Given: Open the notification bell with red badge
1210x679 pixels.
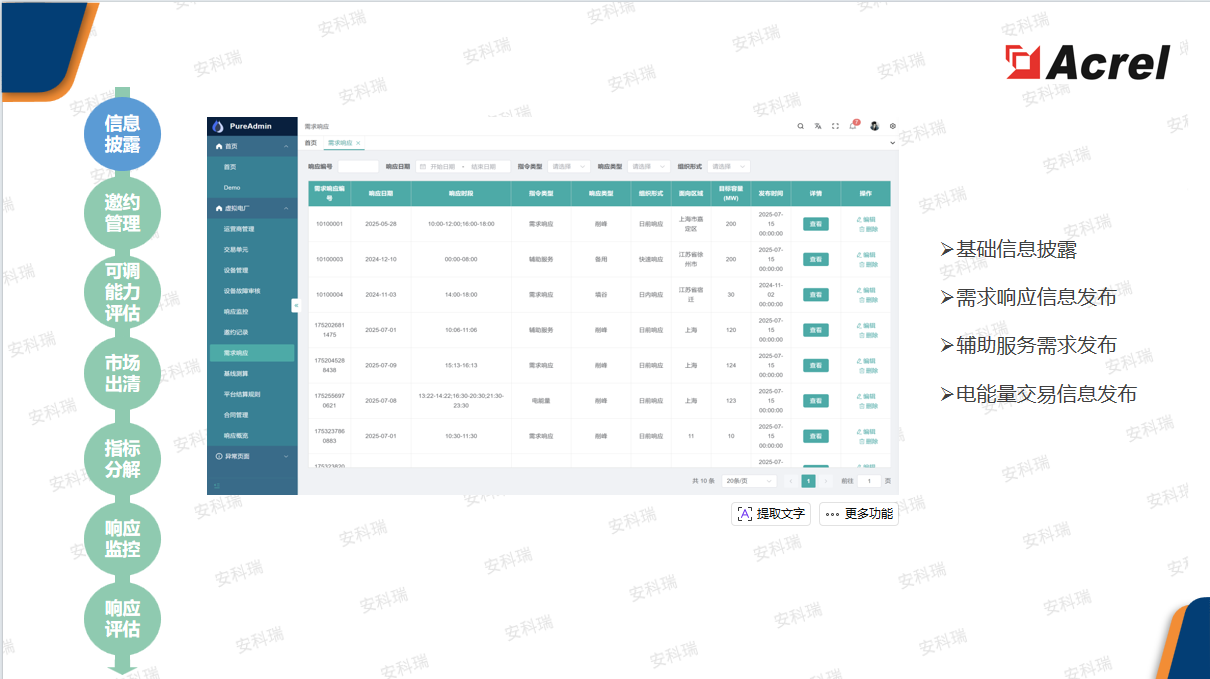Looking at the screenshot, I should (x=853, y=126).
